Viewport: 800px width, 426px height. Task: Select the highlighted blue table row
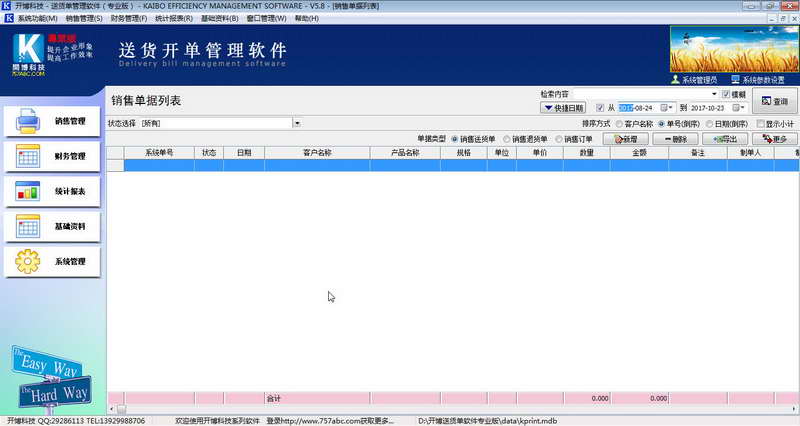(x=462, y=165)
